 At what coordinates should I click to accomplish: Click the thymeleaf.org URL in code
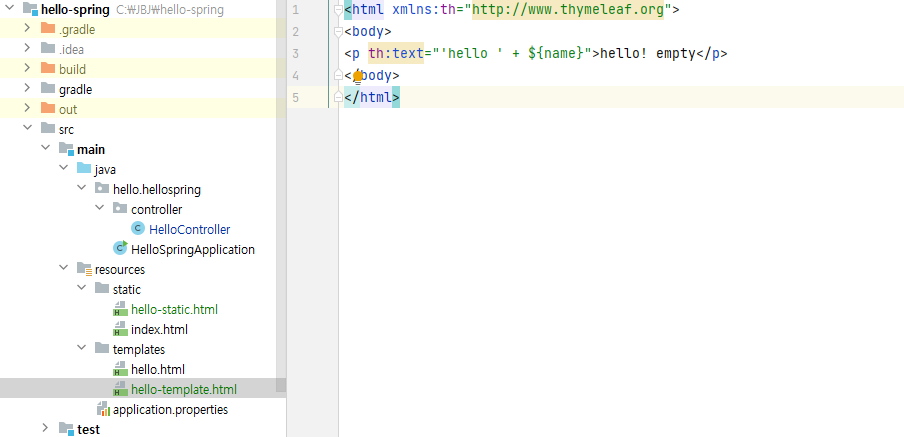point(568,10)
